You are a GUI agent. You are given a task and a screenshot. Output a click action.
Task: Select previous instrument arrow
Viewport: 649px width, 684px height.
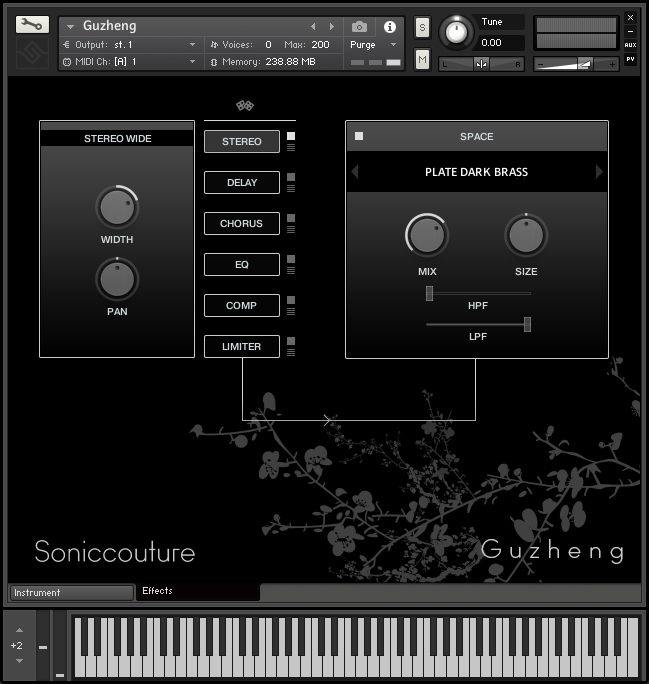pyautogui.click(x=313, y=27)
